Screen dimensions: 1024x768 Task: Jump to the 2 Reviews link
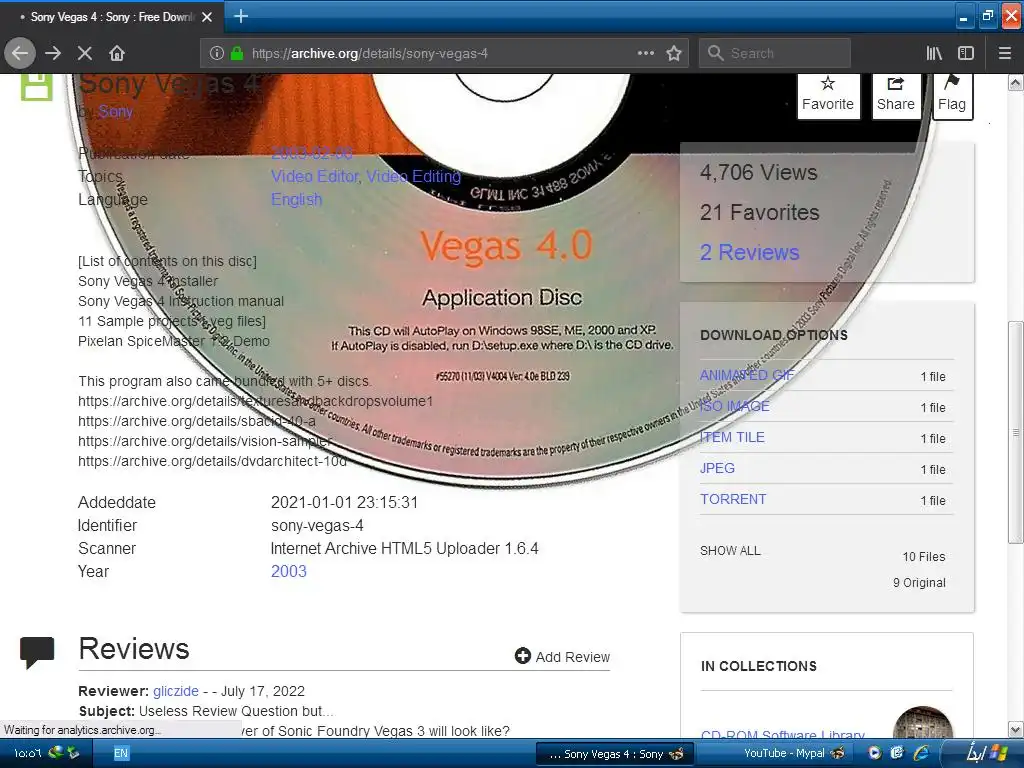(x=749, y=252)
